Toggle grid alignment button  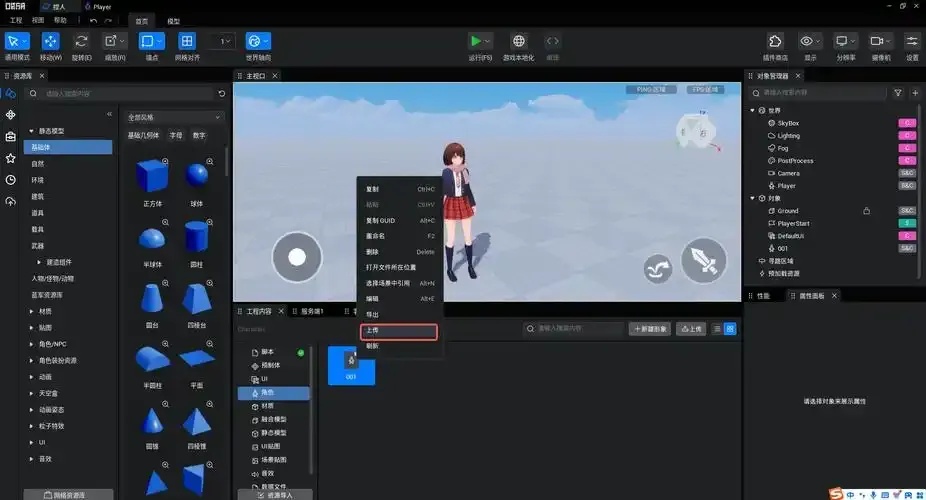[187, 41]
